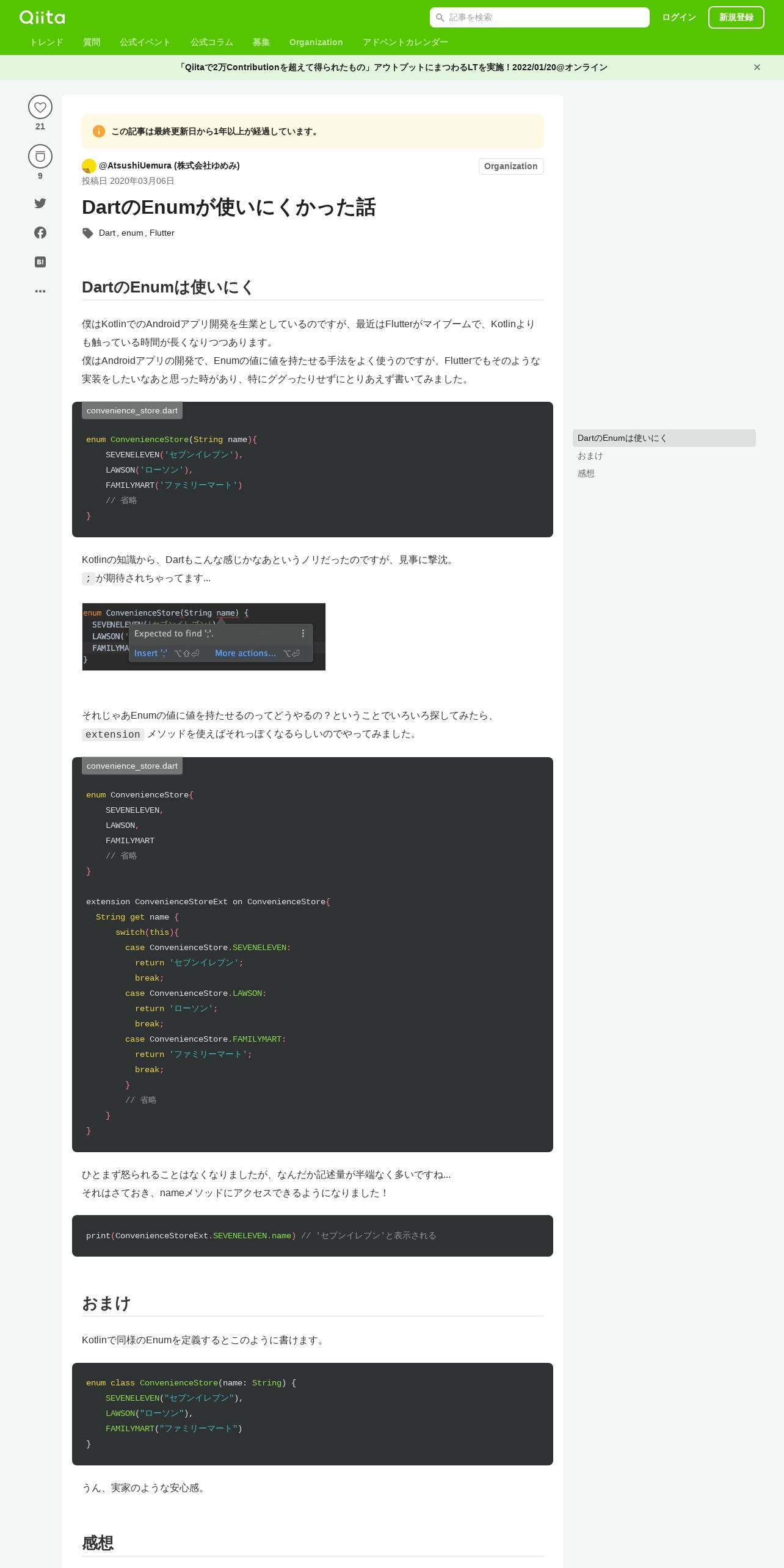The width and height of the screenshot is (784, 1568).
Task: Open the Dart tag
Action: click(x=107, y=233)
